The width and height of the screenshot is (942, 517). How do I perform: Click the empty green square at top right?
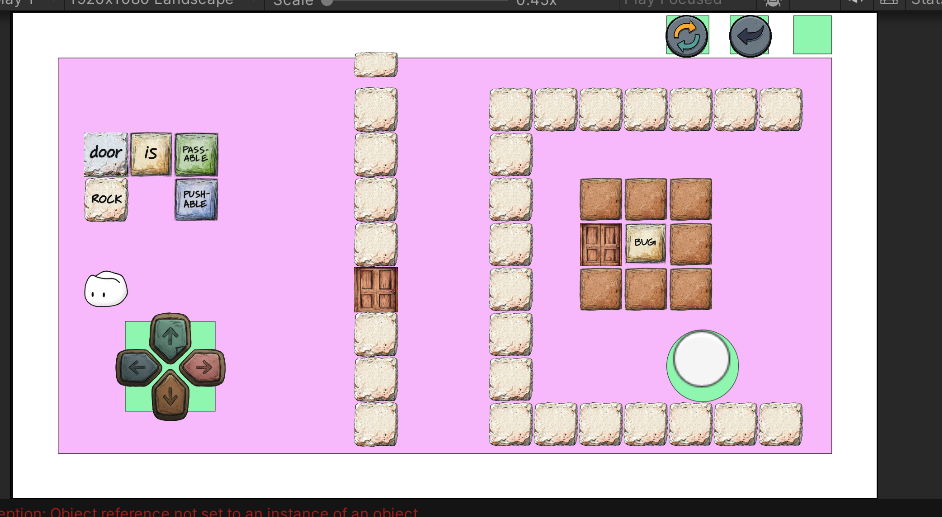[x=812, y=35]
